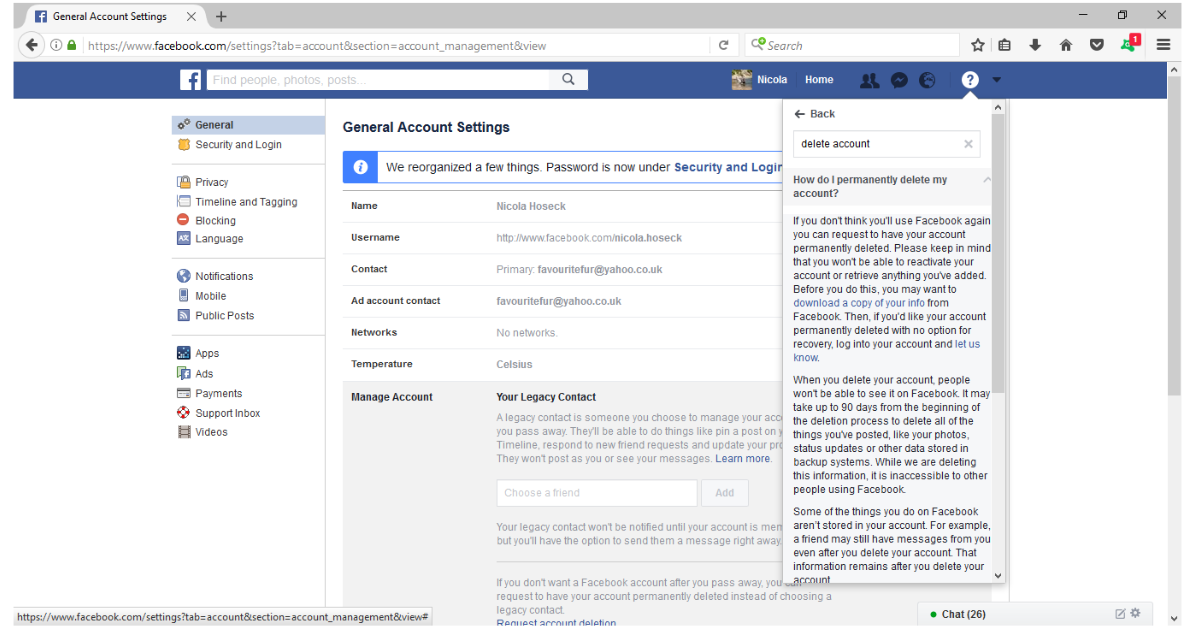Edit the Temperature row
Viewport: 1185px width, 641px height.
point(562,365)
